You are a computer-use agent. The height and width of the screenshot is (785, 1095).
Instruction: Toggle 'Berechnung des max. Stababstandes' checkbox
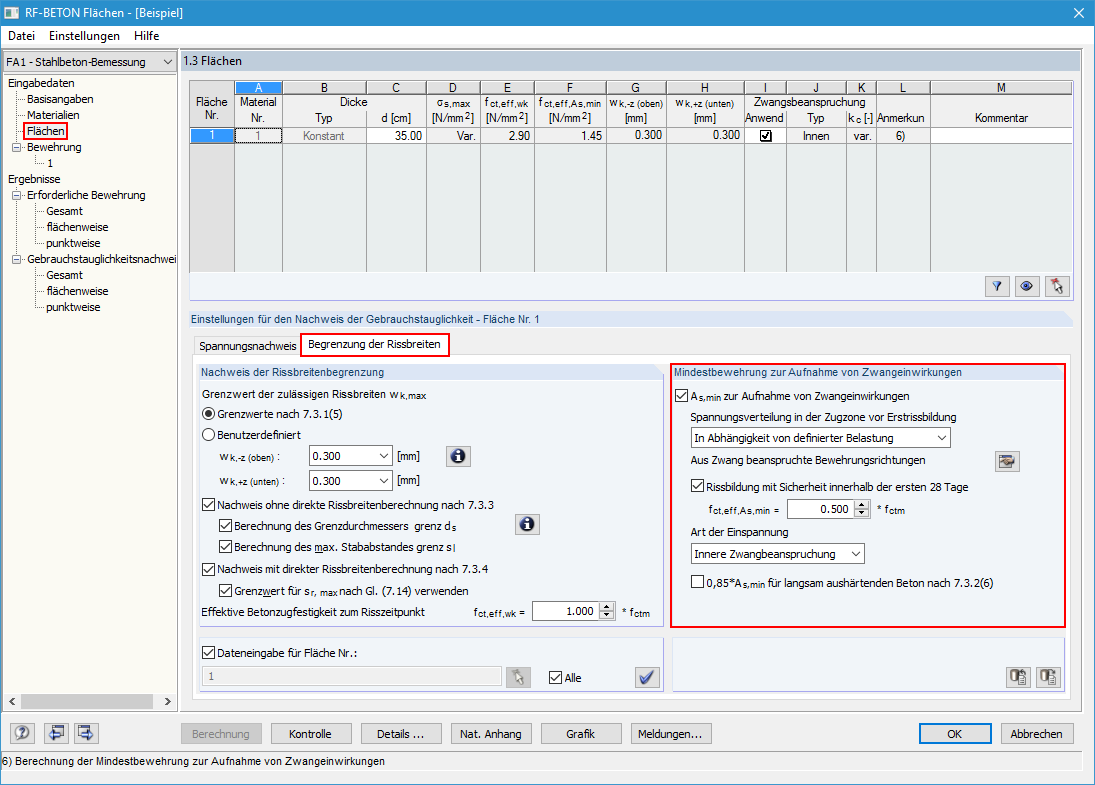[225, 546]
